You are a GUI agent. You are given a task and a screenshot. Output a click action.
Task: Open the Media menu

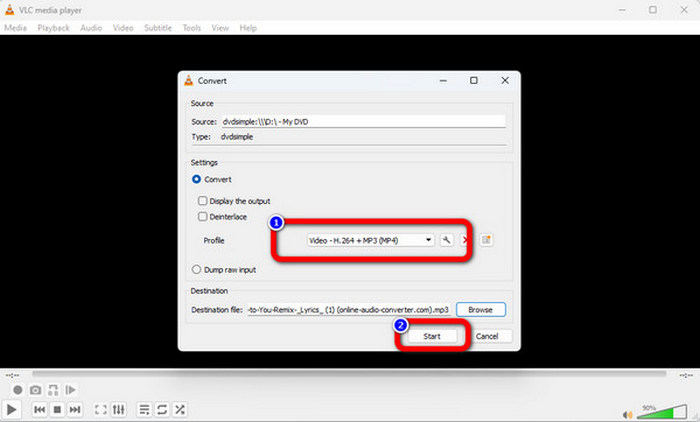(x=15, y=28)
